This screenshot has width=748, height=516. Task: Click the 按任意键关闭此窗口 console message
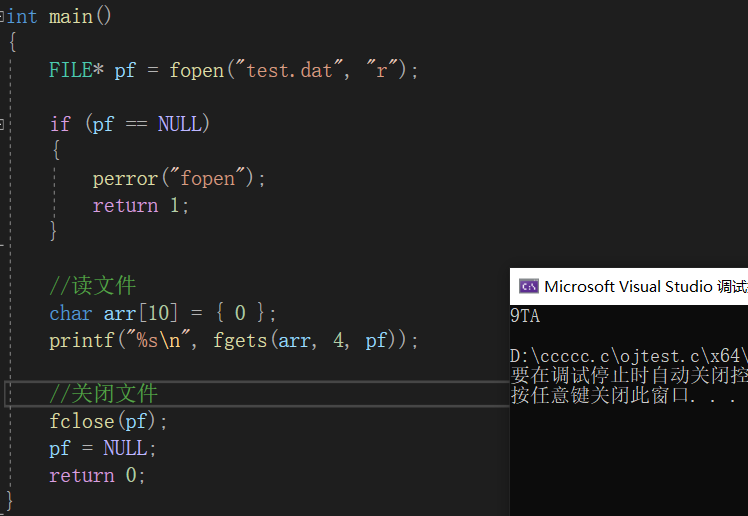coord(623,395)
